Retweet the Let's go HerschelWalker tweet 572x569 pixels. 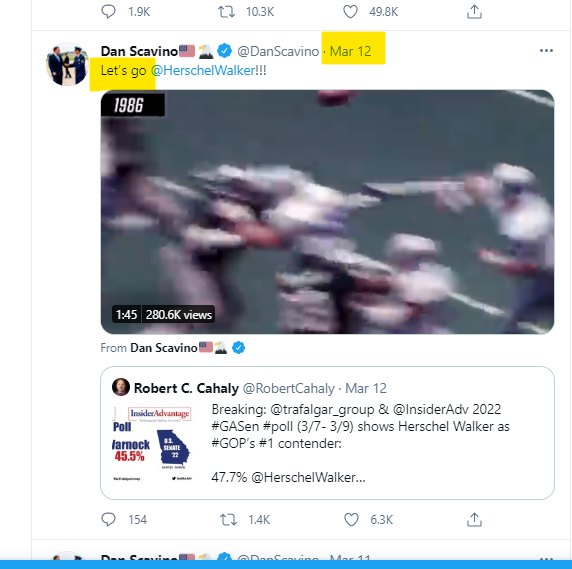[x=228, y=519]
